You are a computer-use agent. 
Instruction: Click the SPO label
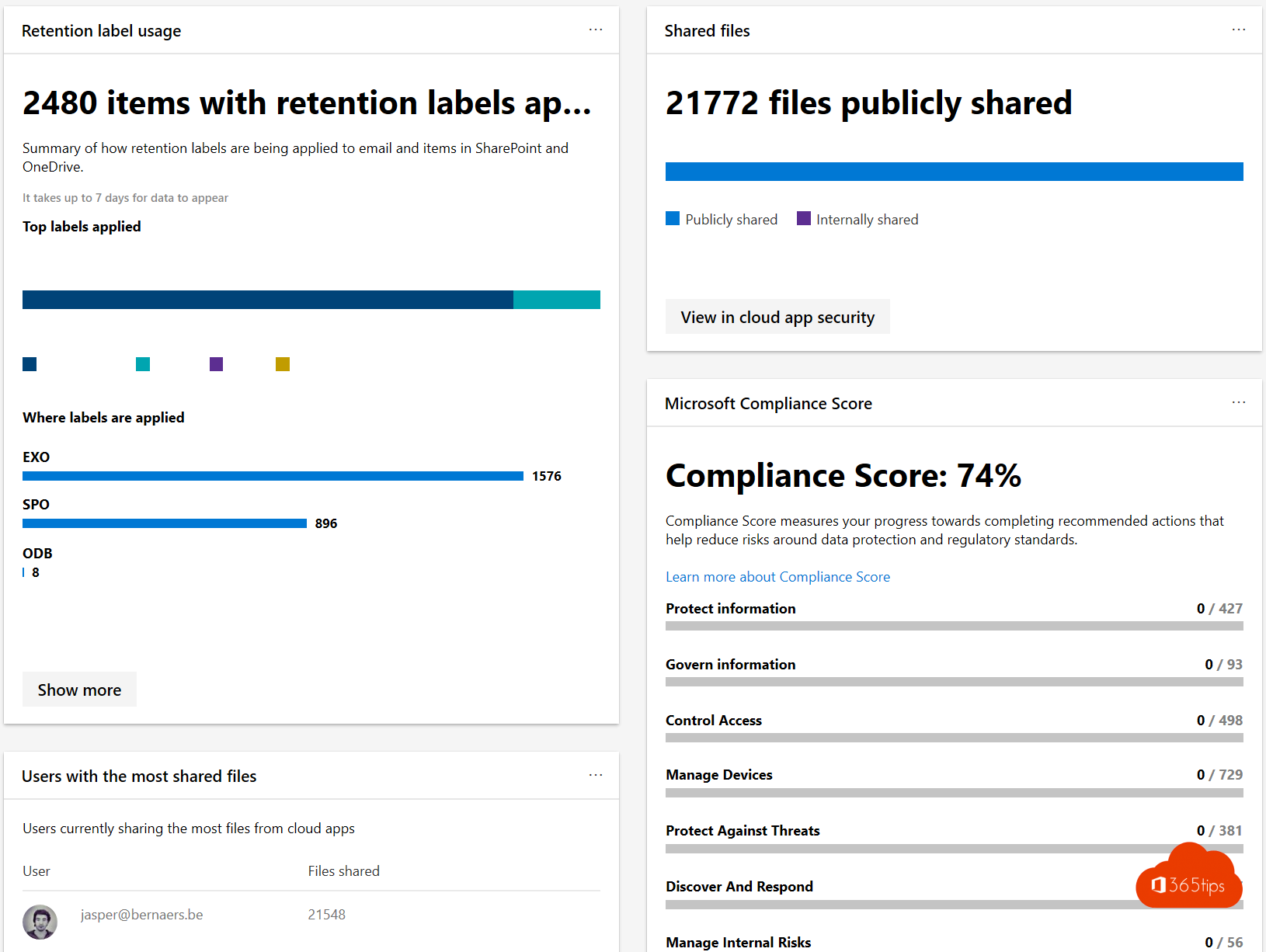coord(36,505)
